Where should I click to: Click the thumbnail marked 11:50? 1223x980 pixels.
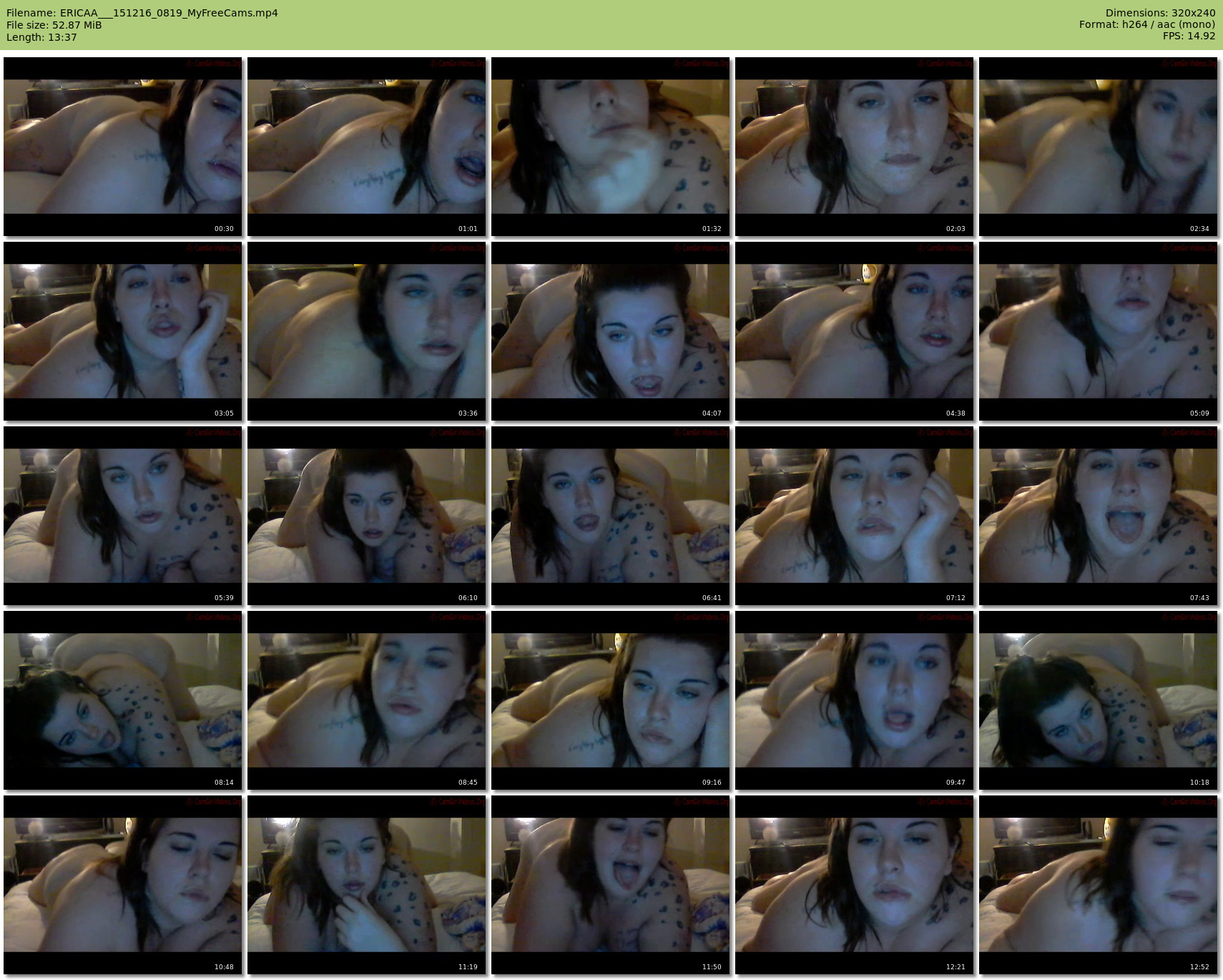(x=611, y=885)
